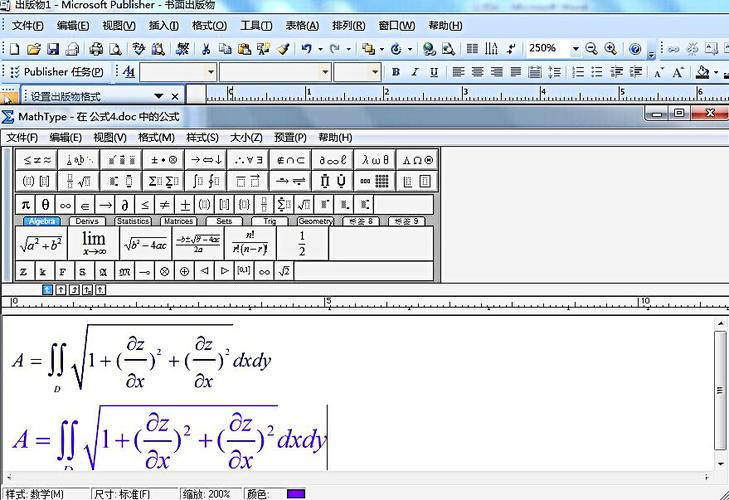This screenshot has width=729, height=500.
Task: Open file using the folder icon
Action: click(x=33, y=49)
